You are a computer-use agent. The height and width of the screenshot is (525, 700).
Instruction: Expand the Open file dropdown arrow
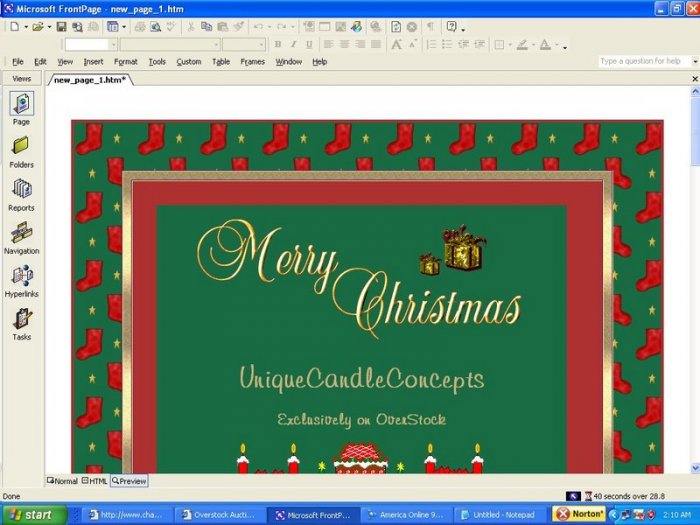coord(49,27)
